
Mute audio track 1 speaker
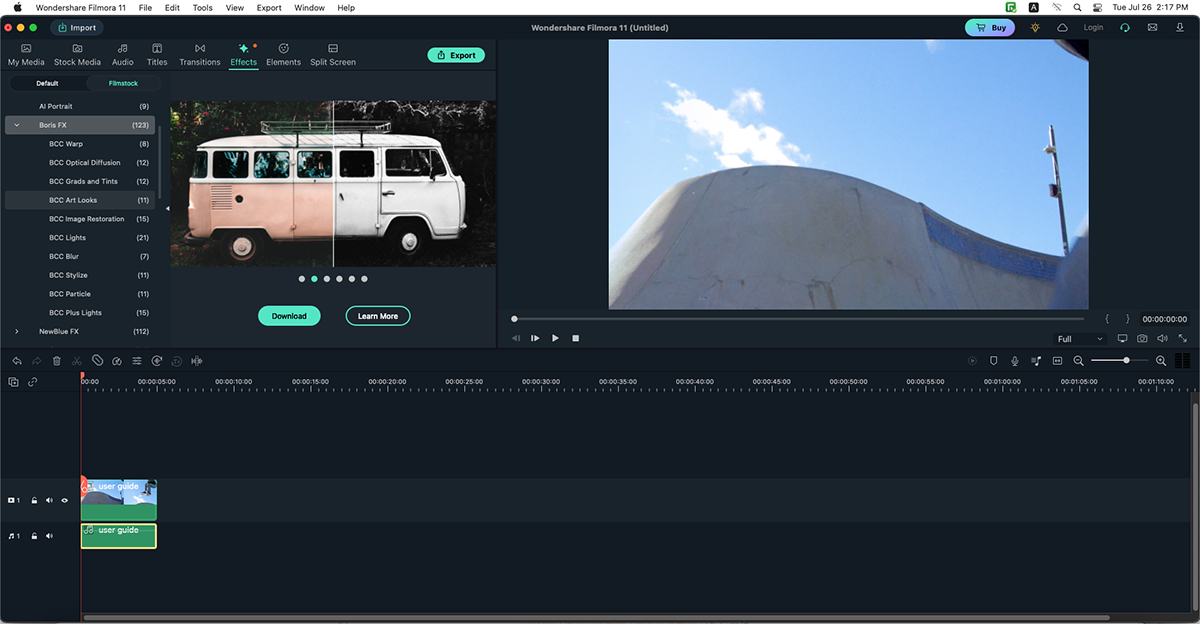[x=49, y=536]
